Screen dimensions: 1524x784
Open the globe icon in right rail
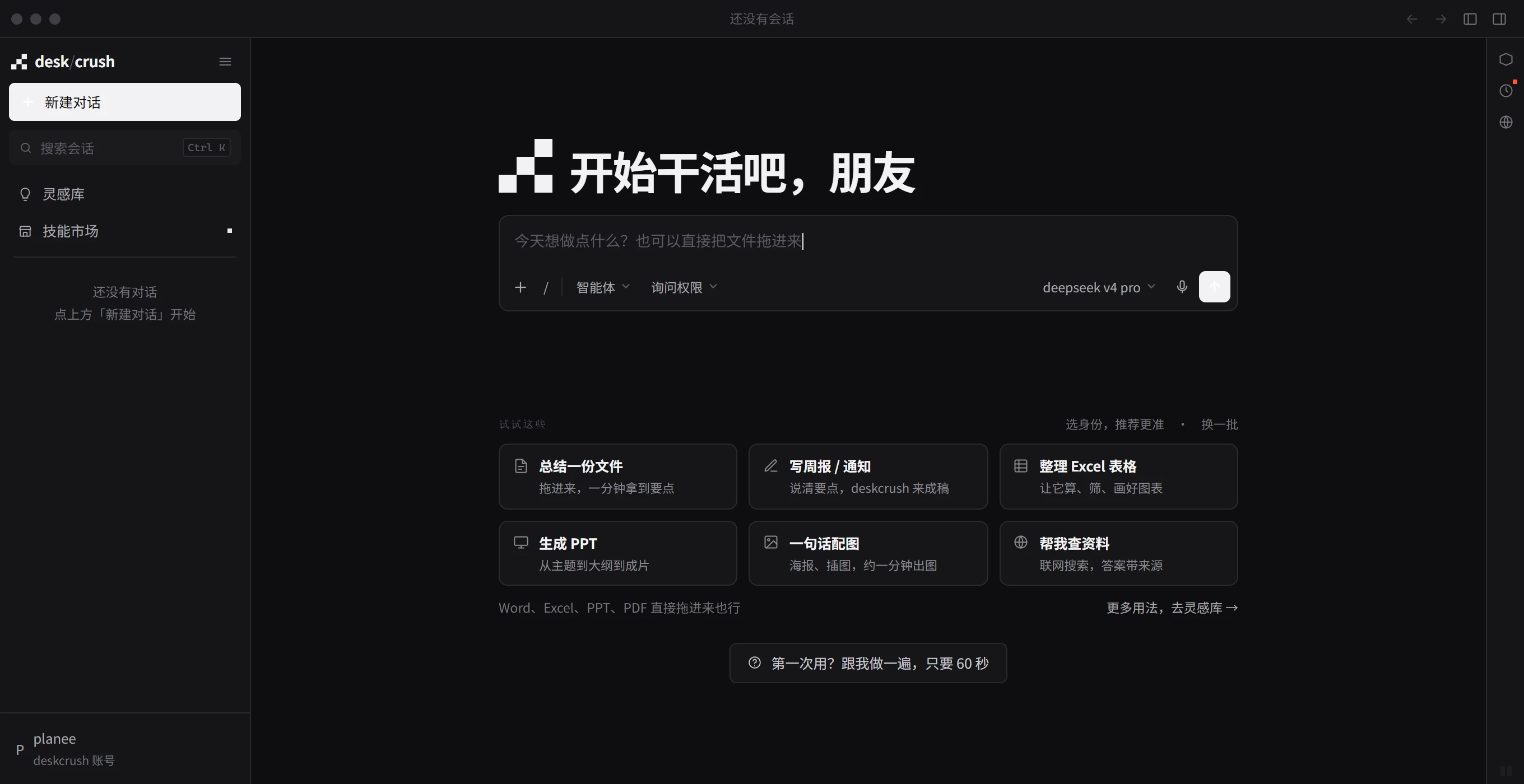(x=1506, y=122)
